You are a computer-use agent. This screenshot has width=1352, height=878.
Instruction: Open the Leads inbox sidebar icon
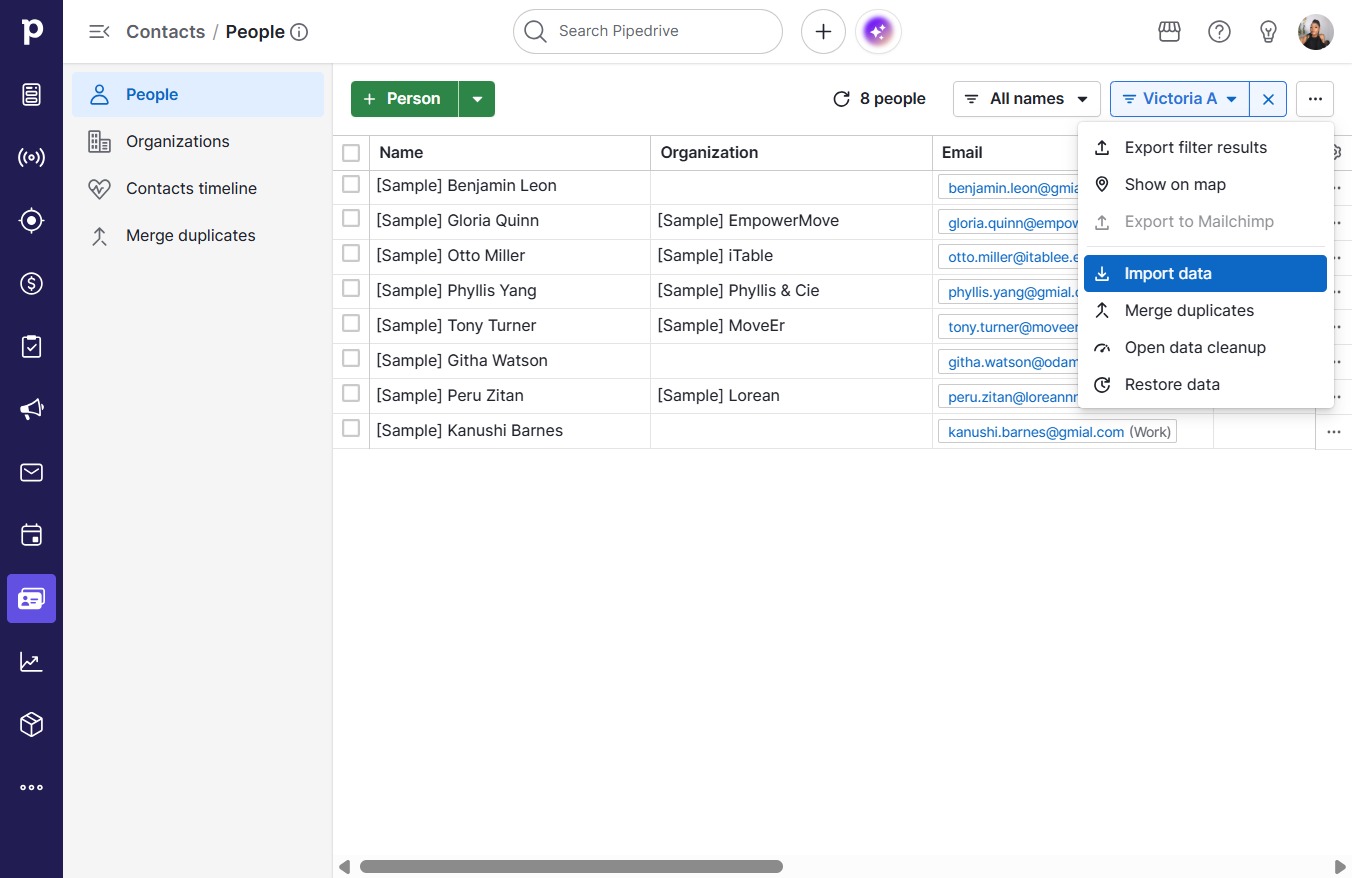(31, 94)
